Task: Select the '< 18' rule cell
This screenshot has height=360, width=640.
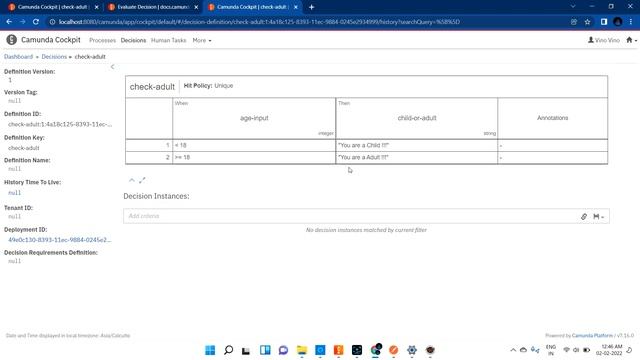Action: point(254,145)
